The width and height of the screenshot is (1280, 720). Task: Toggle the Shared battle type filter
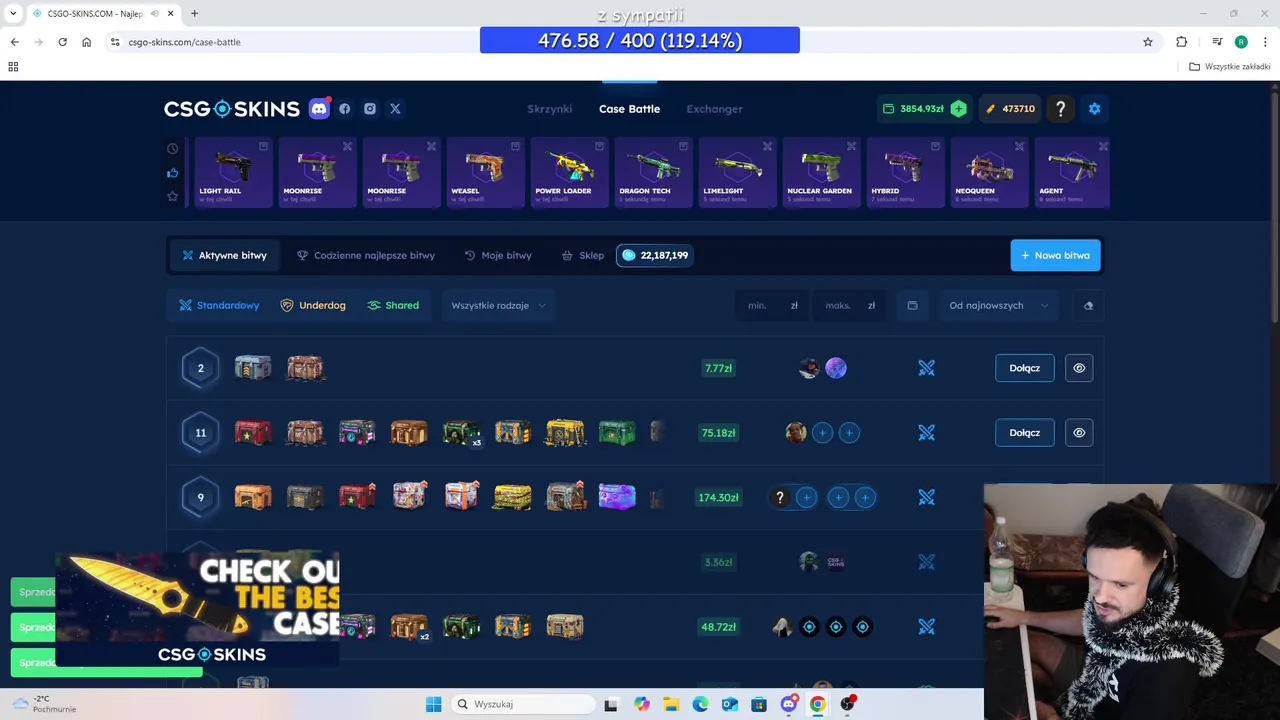[x=393, y=306]
